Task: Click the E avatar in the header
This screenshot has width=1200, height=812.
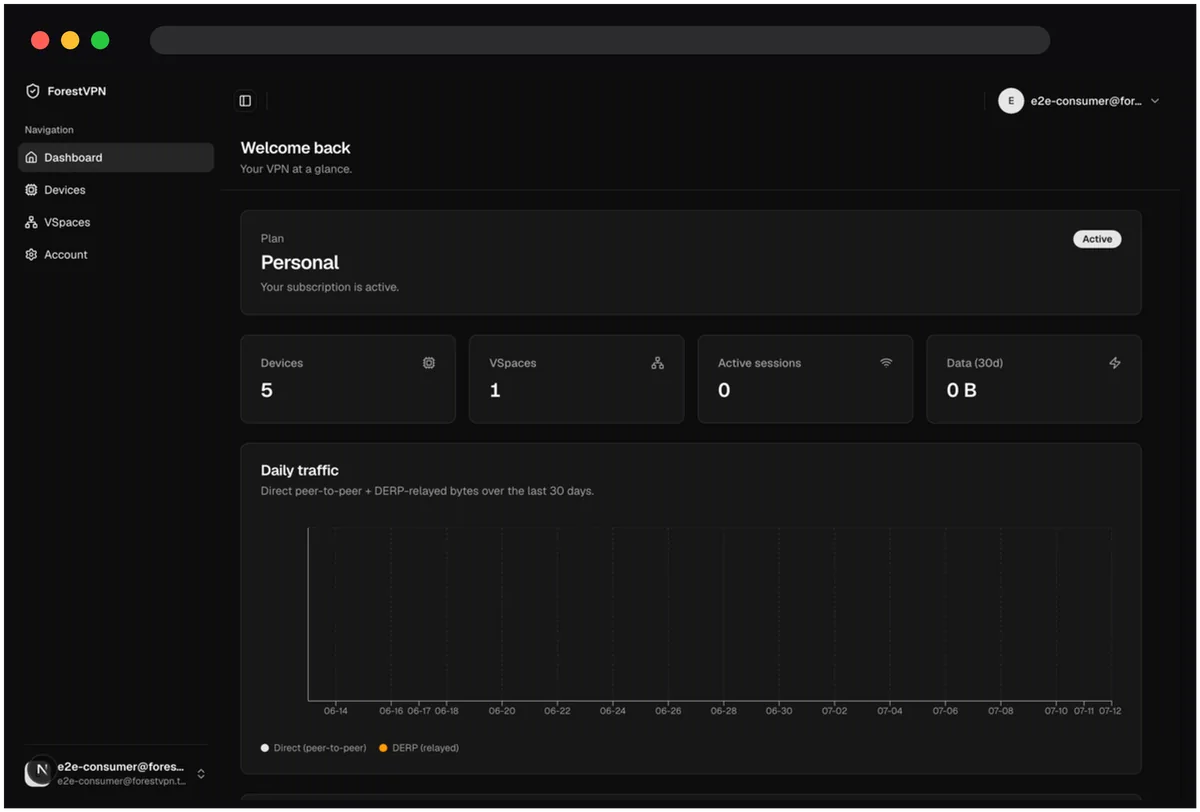Action: [1011, 101]
